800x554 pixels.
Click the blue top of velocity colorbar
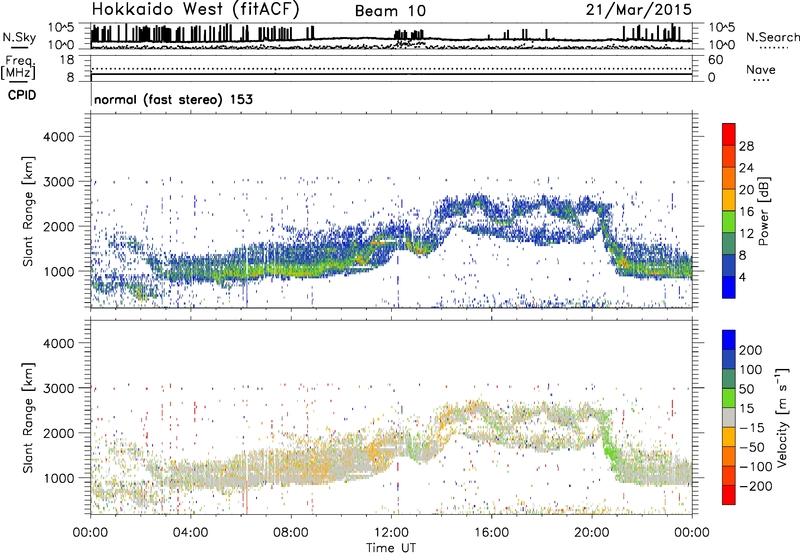[x=729, y=340]
